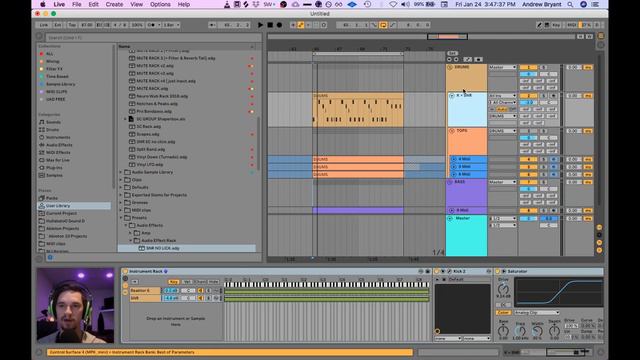
Task: Toggle the Key map mode button
Action: click(x=556, y=25)
